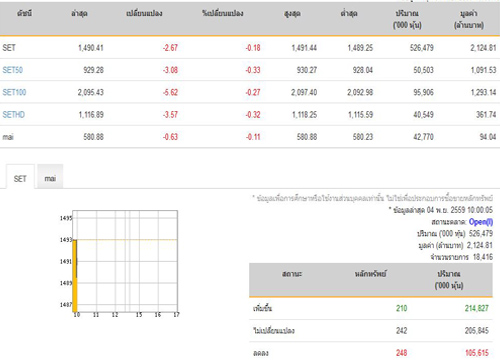
Task: Select SET100 value 1,293.14
Action: [x=484, y=92]
